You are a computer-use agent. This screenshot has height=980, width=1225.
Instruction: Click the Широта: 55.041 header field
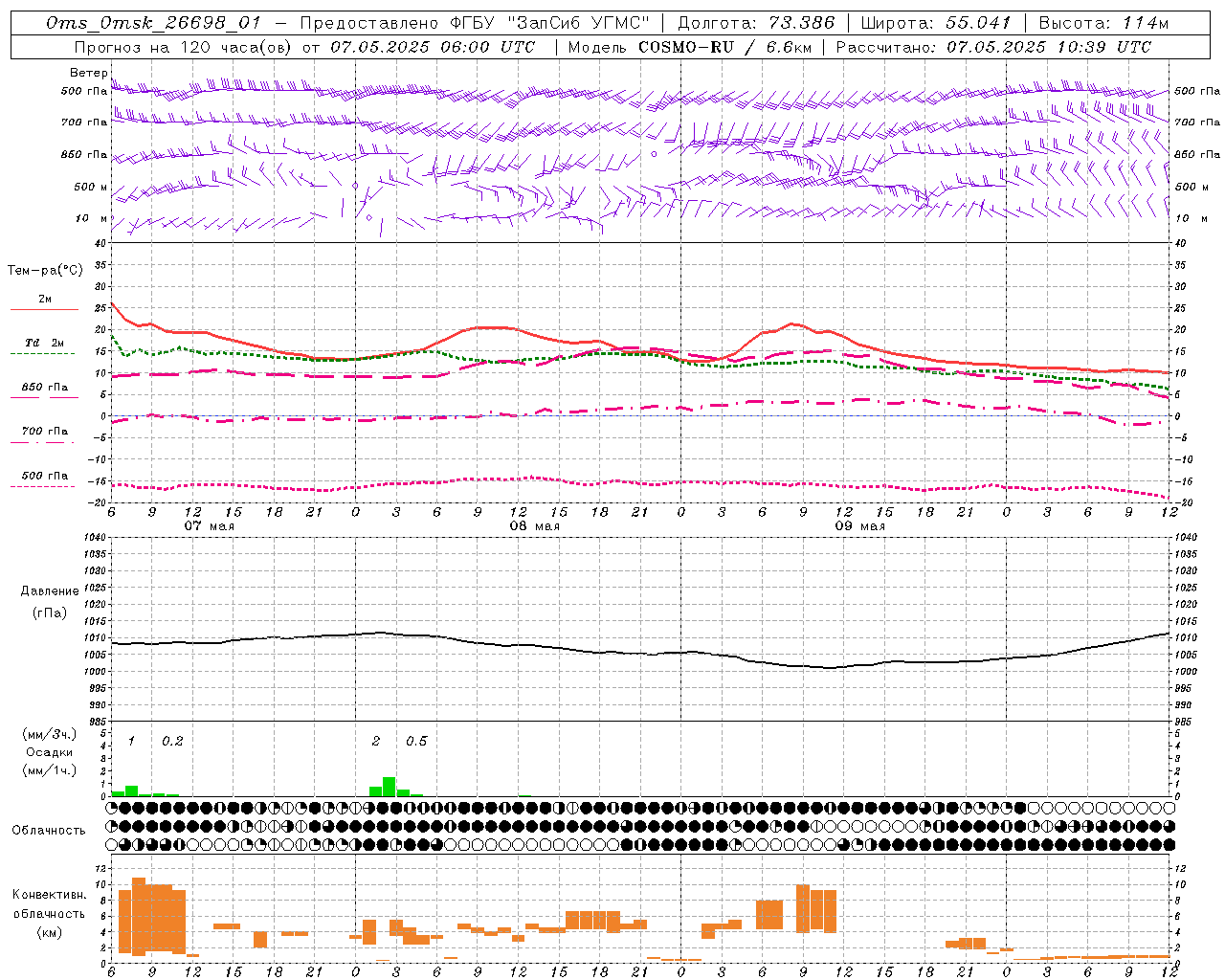[x=936, y=23]
